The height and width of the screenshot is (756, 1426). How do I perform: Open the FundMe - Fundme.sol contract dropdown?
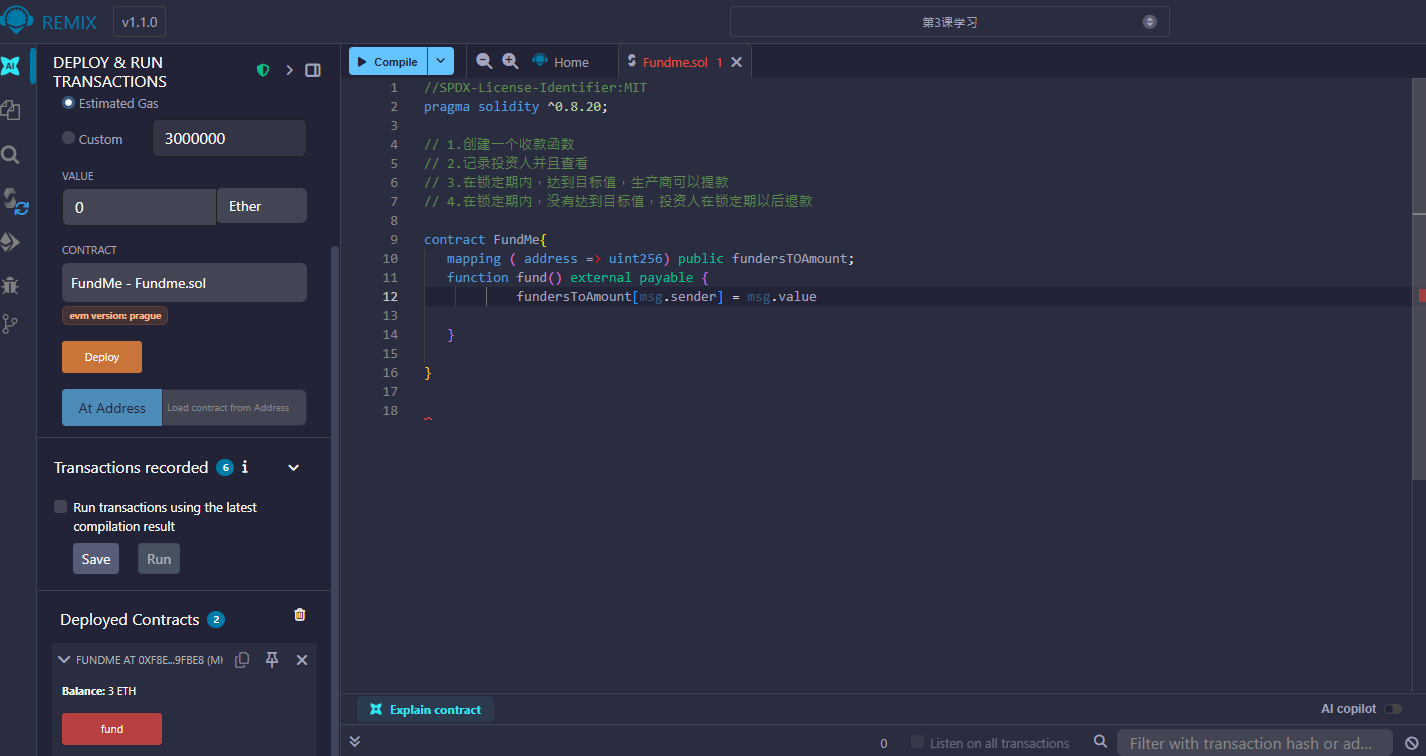pyautogui.click(x=184, y=283)
